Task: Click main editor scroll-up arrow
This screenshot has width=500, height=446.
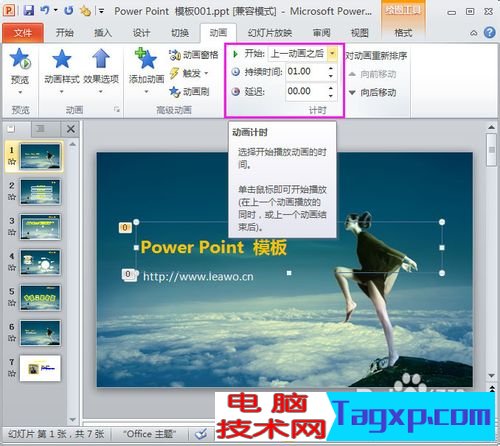Action: (491, 127)
